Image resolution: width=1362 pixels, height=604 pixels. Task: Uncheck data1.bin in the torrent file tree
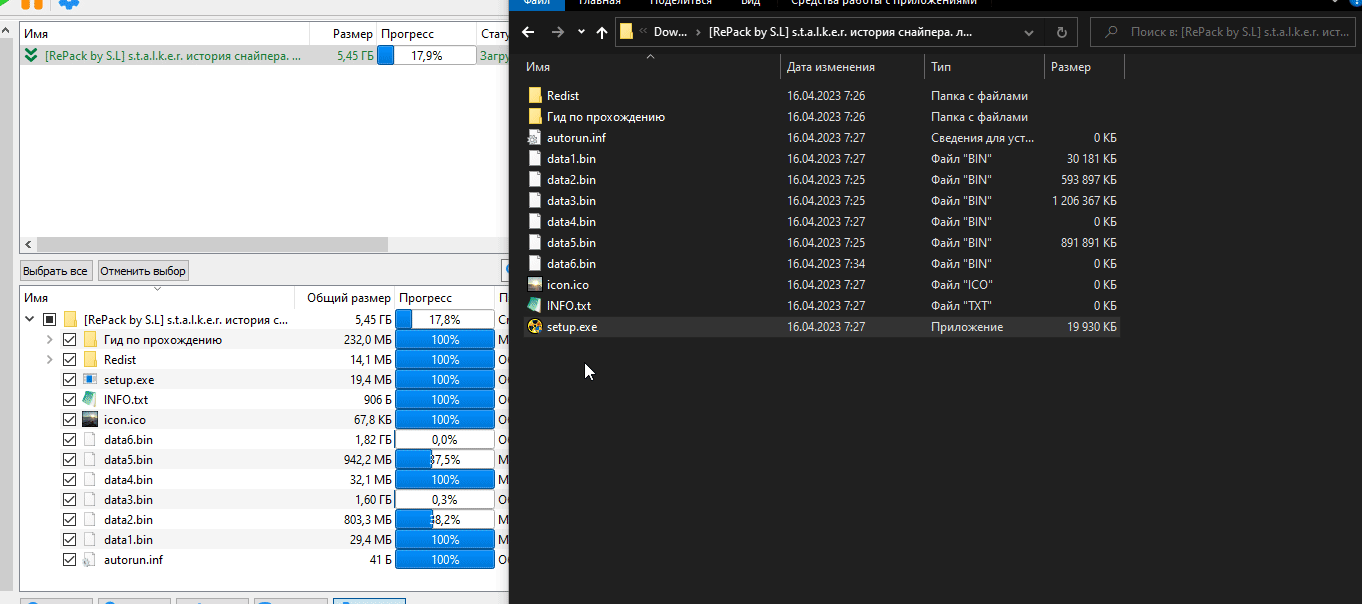tap(69, 540)
